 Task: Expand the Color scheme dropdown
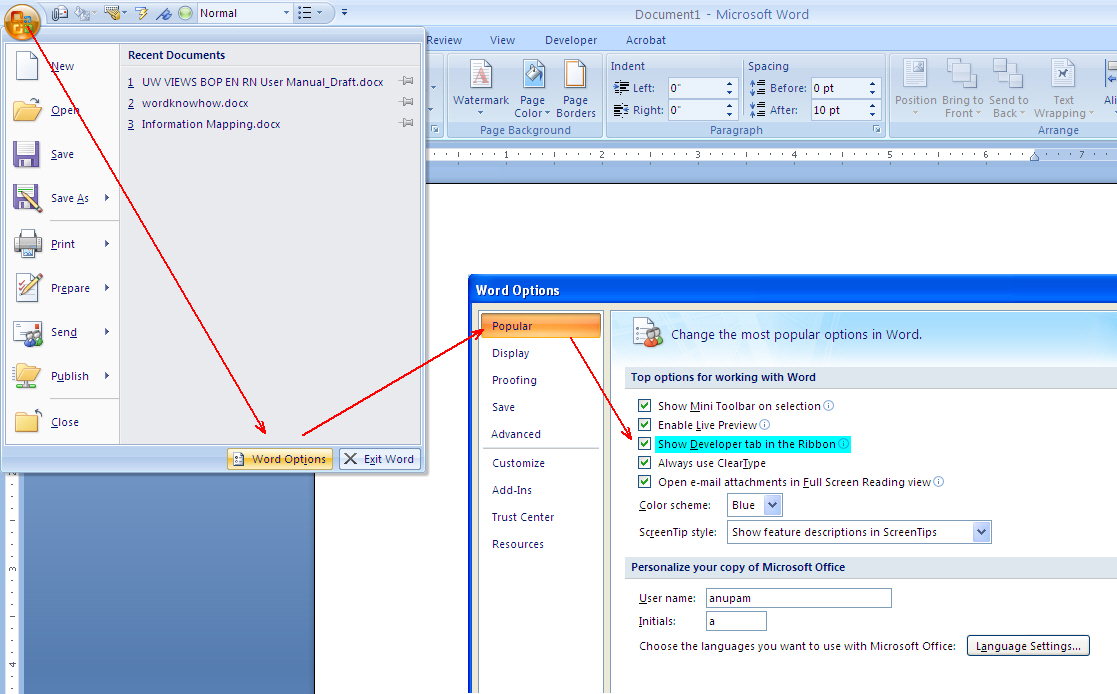[x=773, y=505]
